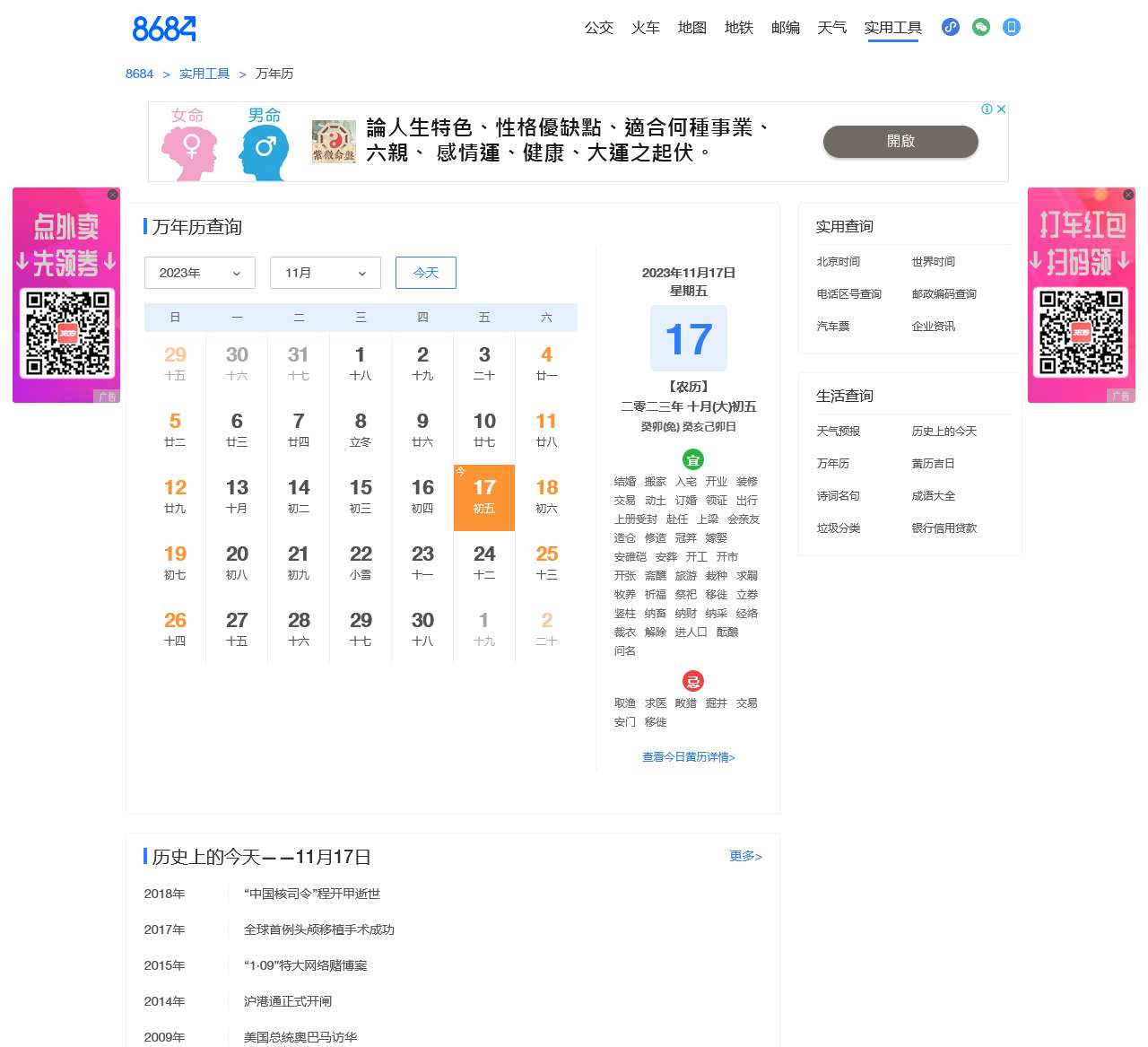Open 查看今日黄历详情 link
The width and height of the screenshot is (1148, 1047).
[689, 757]
